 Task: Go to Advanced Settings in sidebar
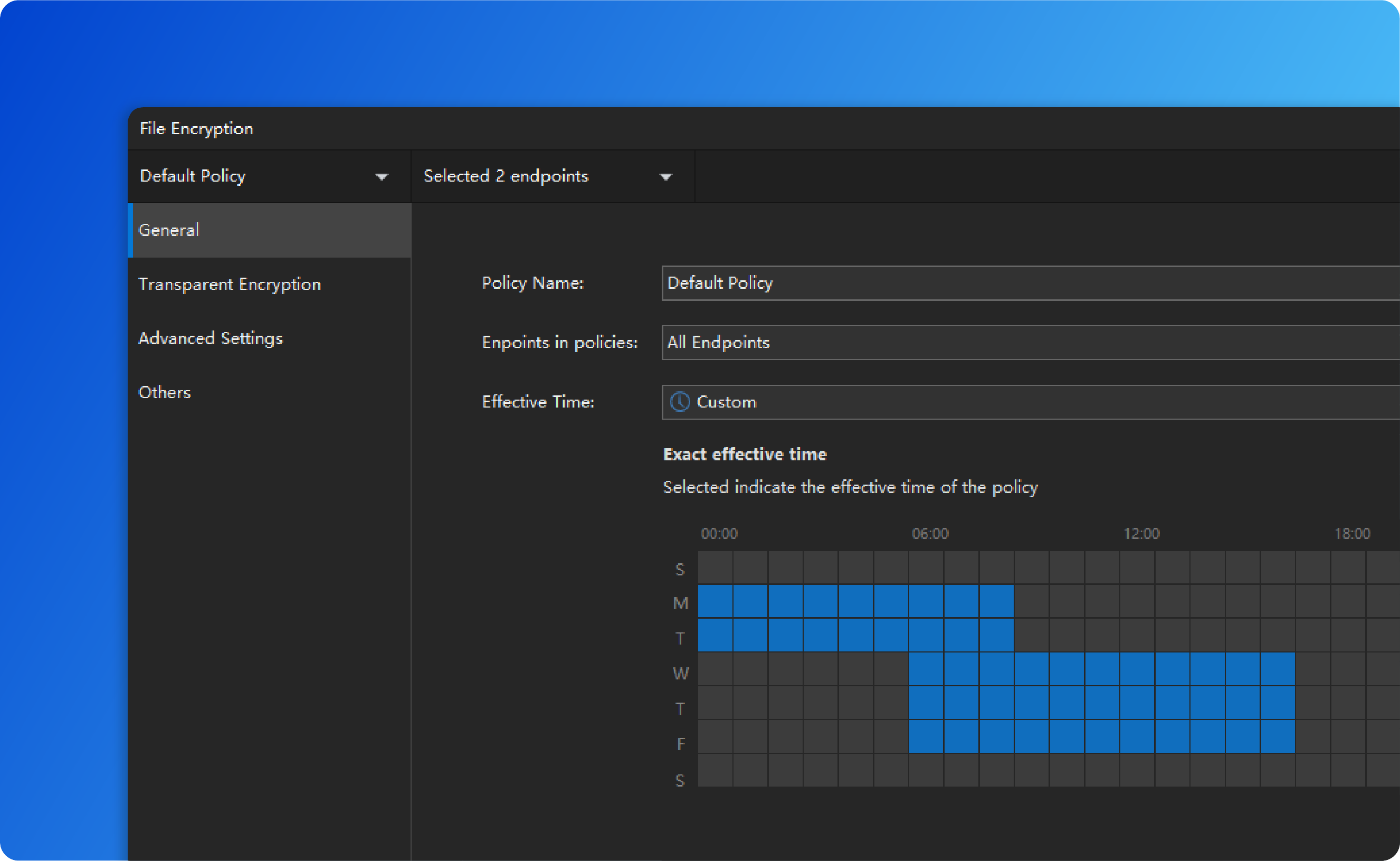coord(211,338)
